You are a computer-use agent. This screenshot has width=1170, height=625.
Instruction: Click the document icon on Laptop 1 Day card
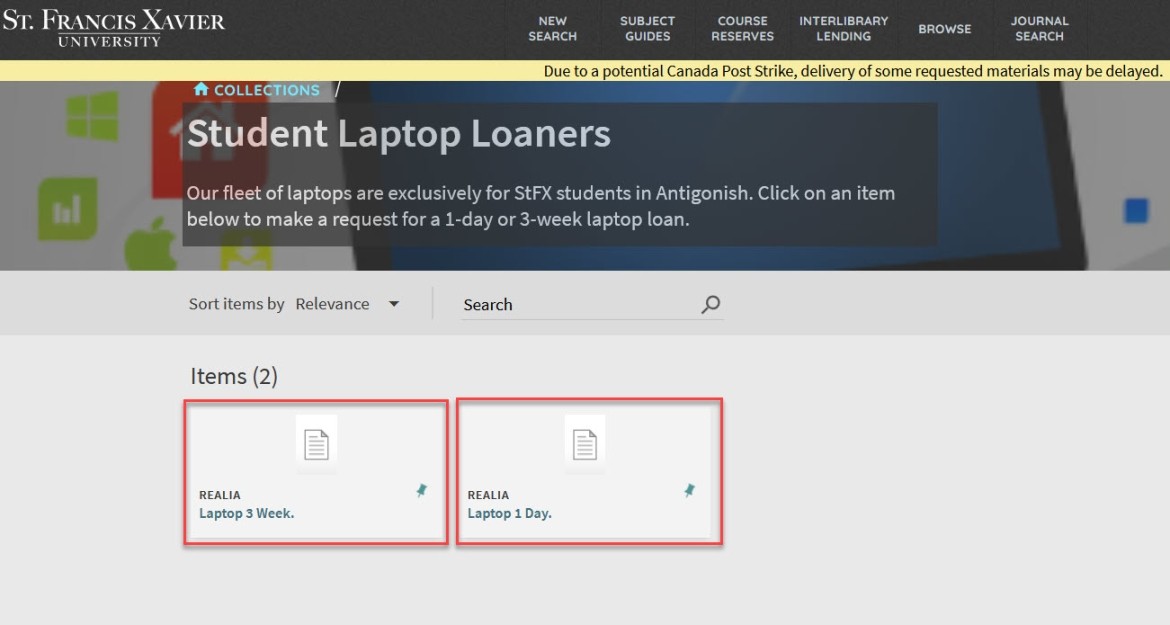tap(584, 443)
